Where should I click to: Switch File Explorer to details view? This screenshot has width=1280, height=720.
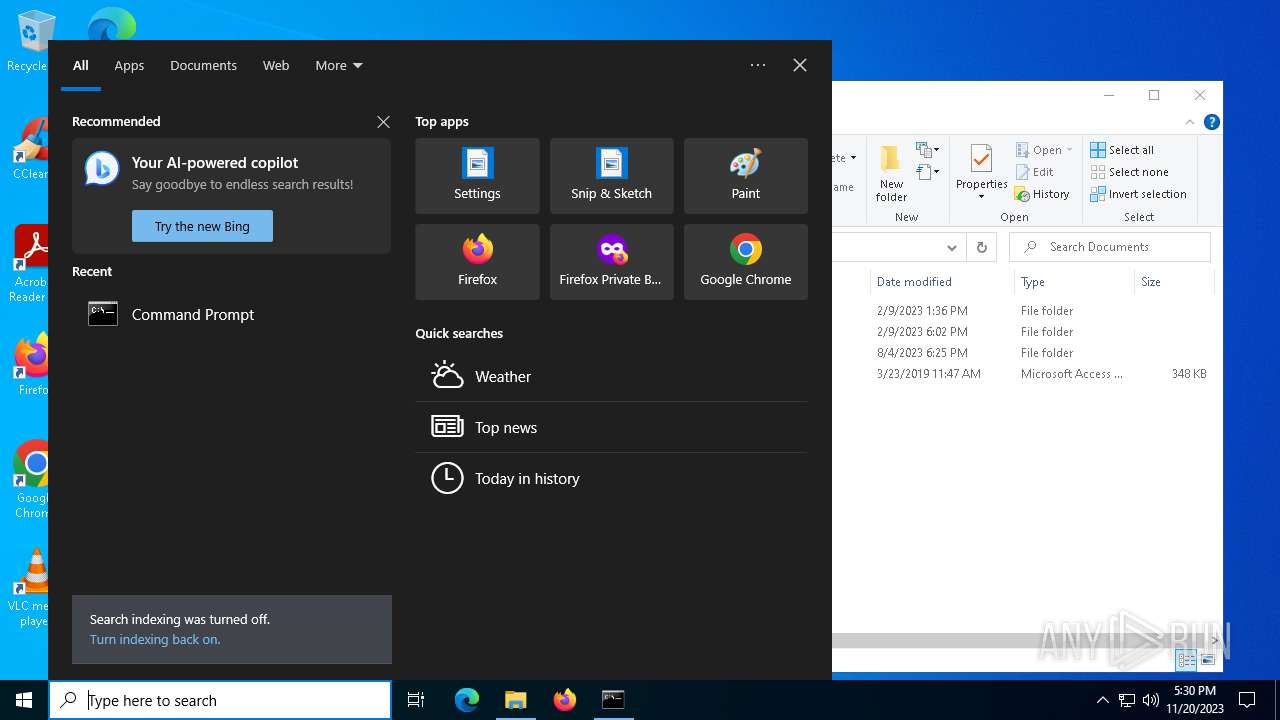tap(1186, 660)
